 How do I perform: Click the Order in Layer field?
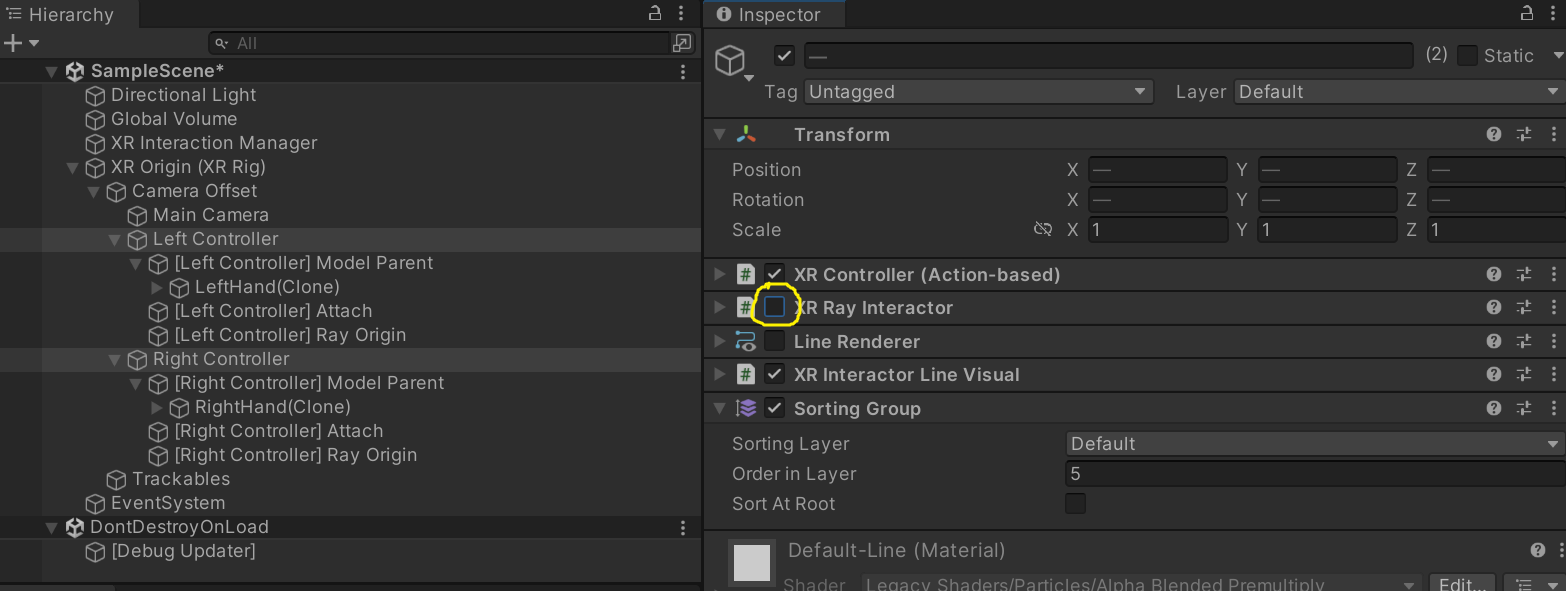[1316, 473]
